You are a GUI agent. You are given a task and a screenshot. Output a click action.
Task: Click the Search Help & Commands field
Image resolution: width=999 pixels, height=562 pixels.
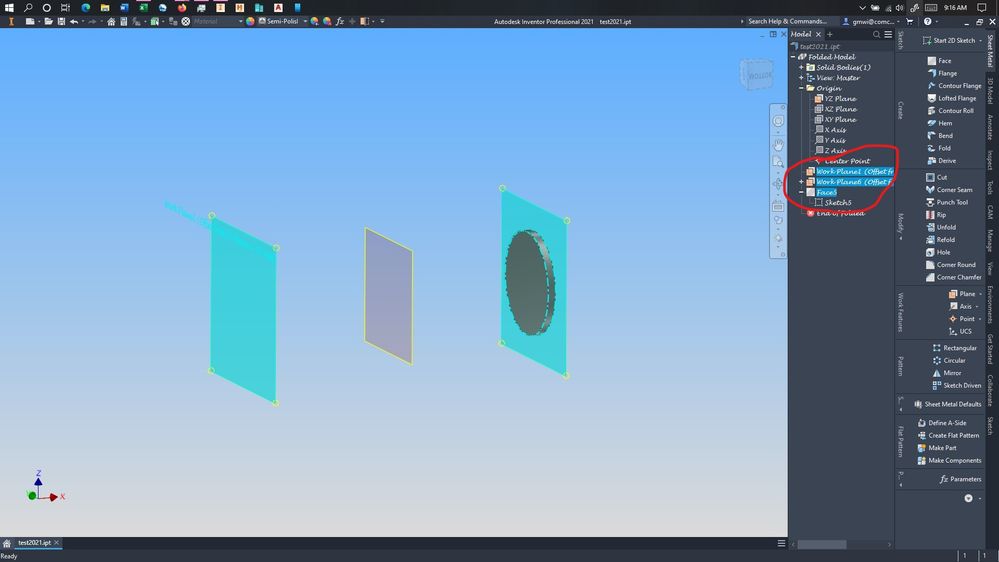point(787,21)
